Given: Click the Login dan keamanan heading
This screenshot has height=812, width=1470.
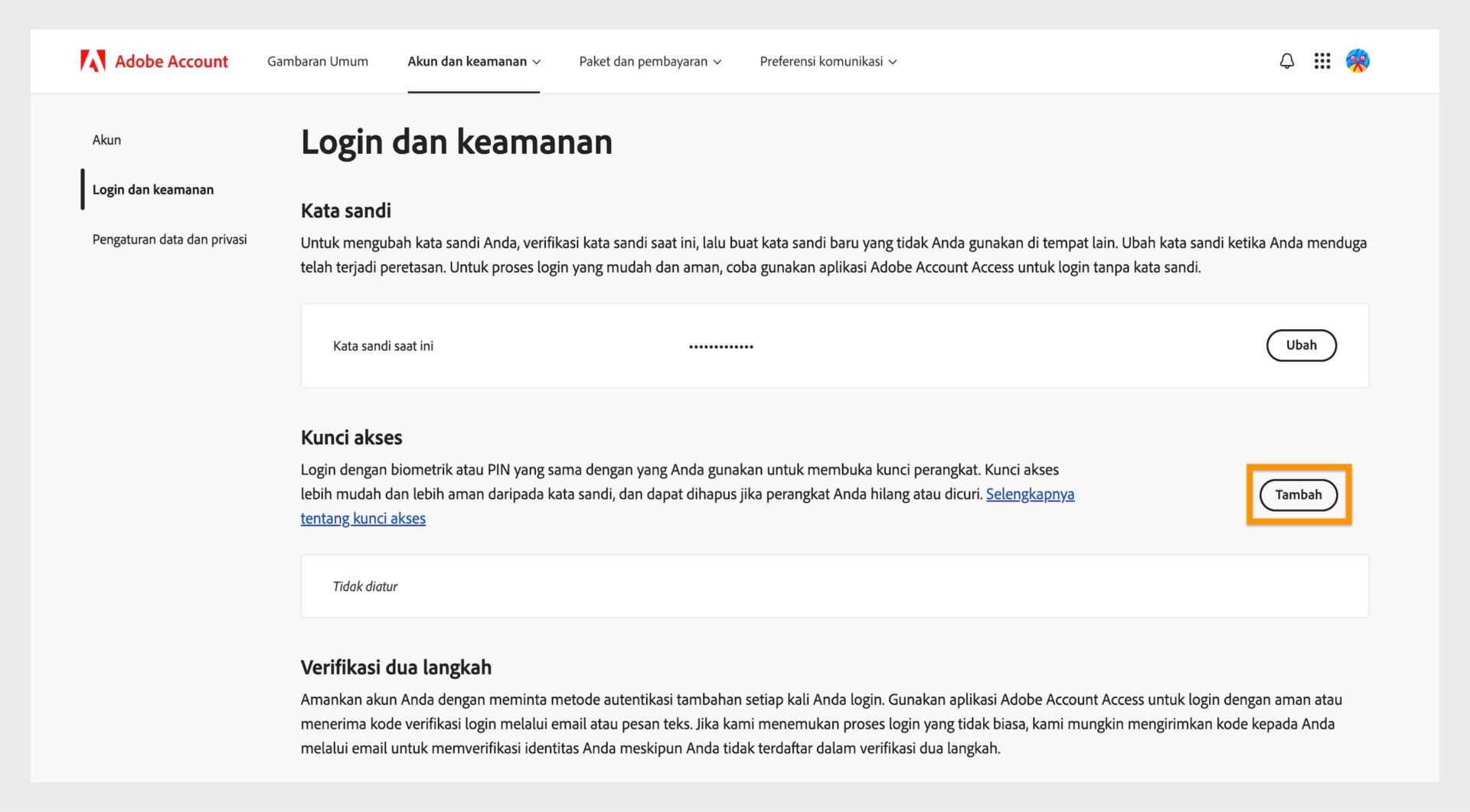Looking at the screenshot, I should tap(456, 141).
